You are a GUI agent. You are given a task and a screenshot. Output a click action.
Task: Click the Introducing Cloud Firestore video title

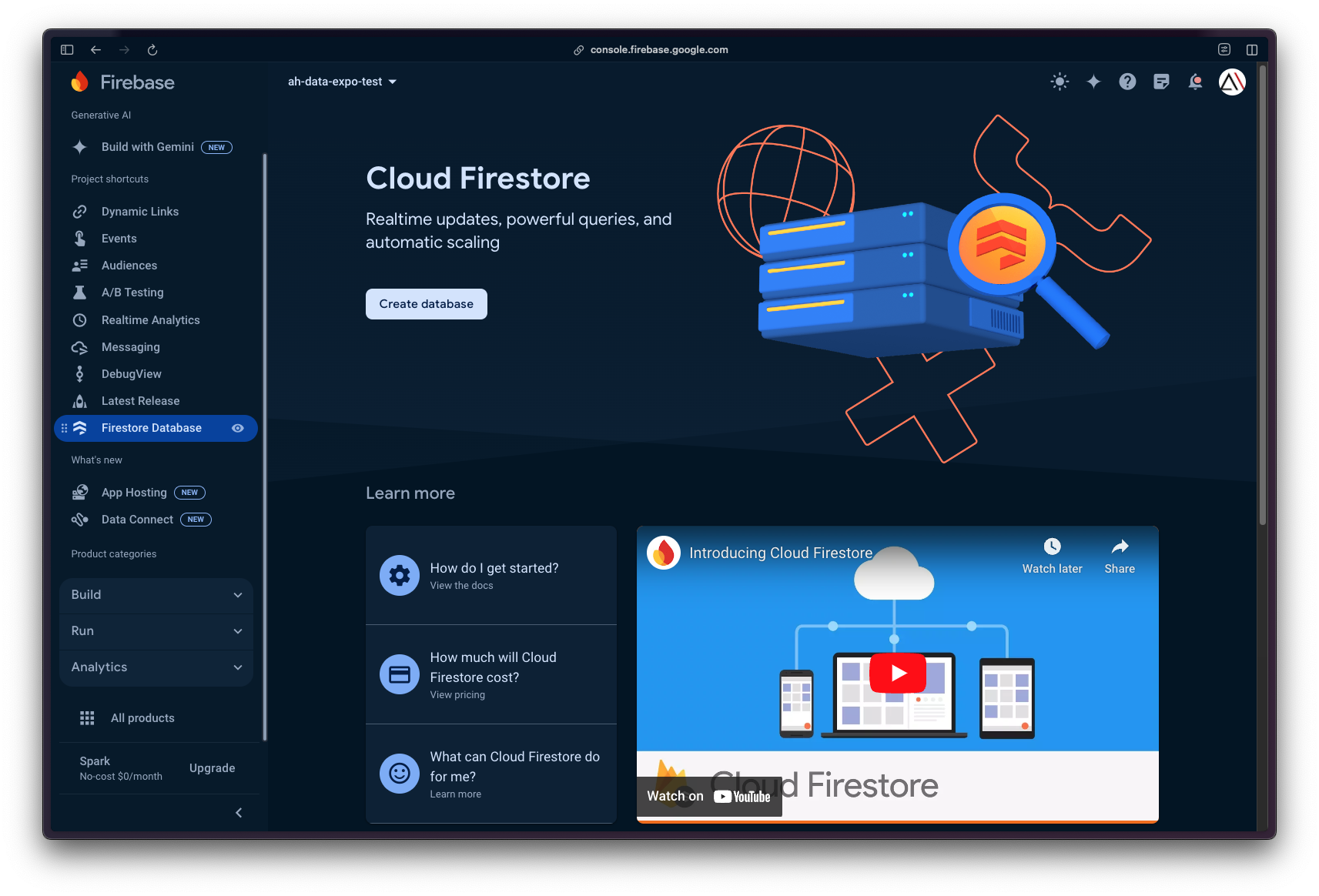tap(781, 553)
